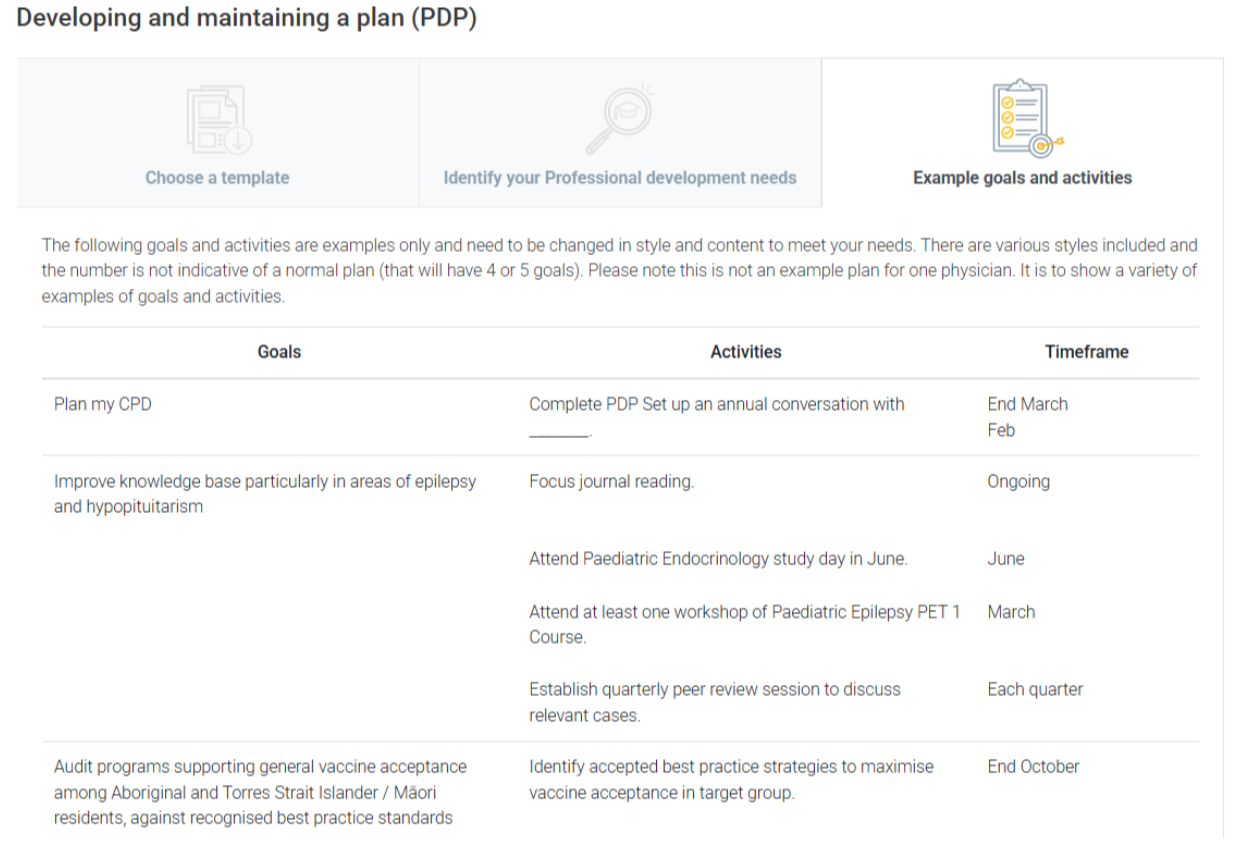Open the Identify your Professional development needs tab
1255x867 pixels.
[620, 178]
